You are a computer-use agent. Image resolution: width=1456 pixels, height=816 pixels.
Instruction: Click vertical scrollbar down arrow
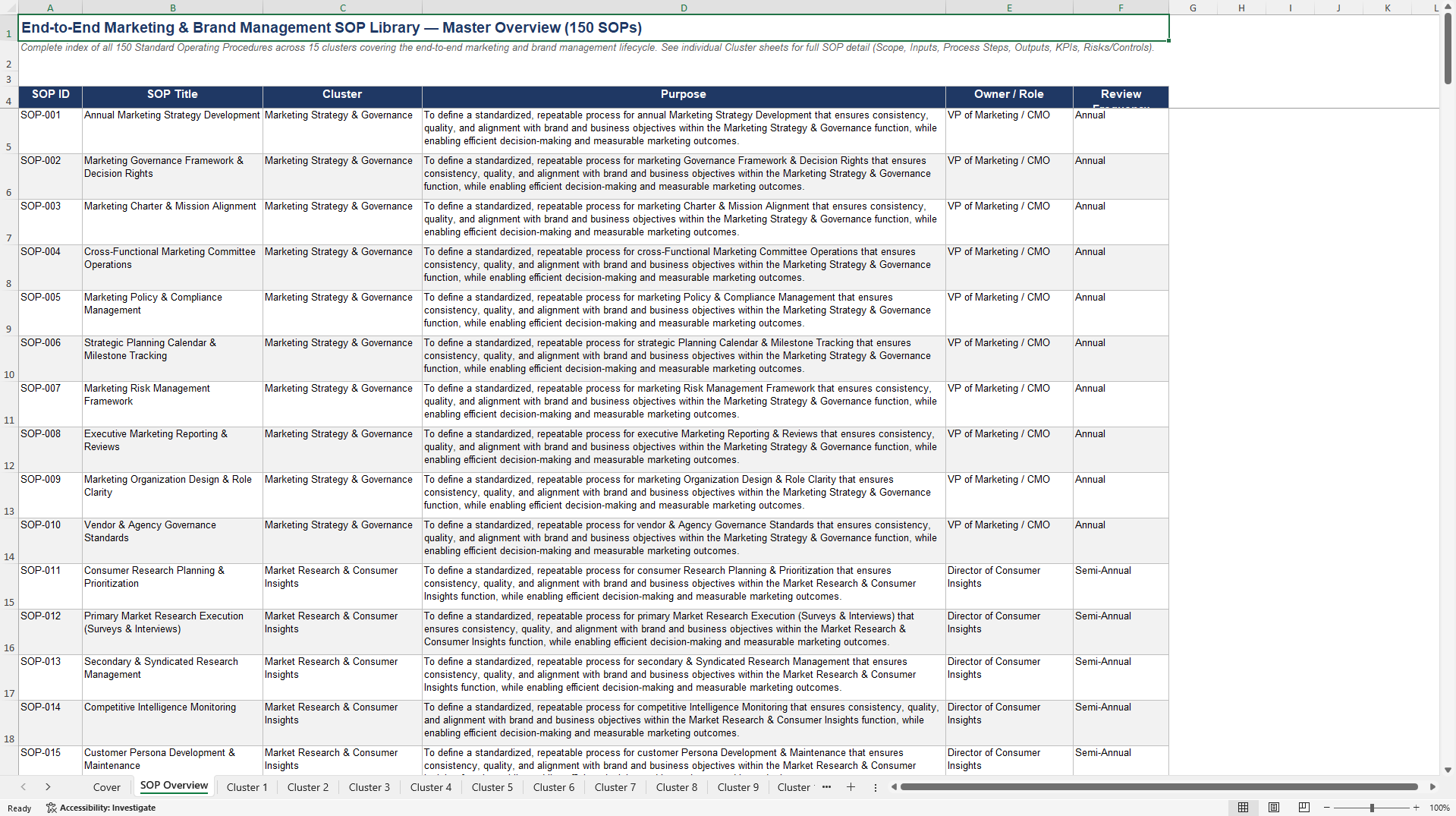point(1448,770)
